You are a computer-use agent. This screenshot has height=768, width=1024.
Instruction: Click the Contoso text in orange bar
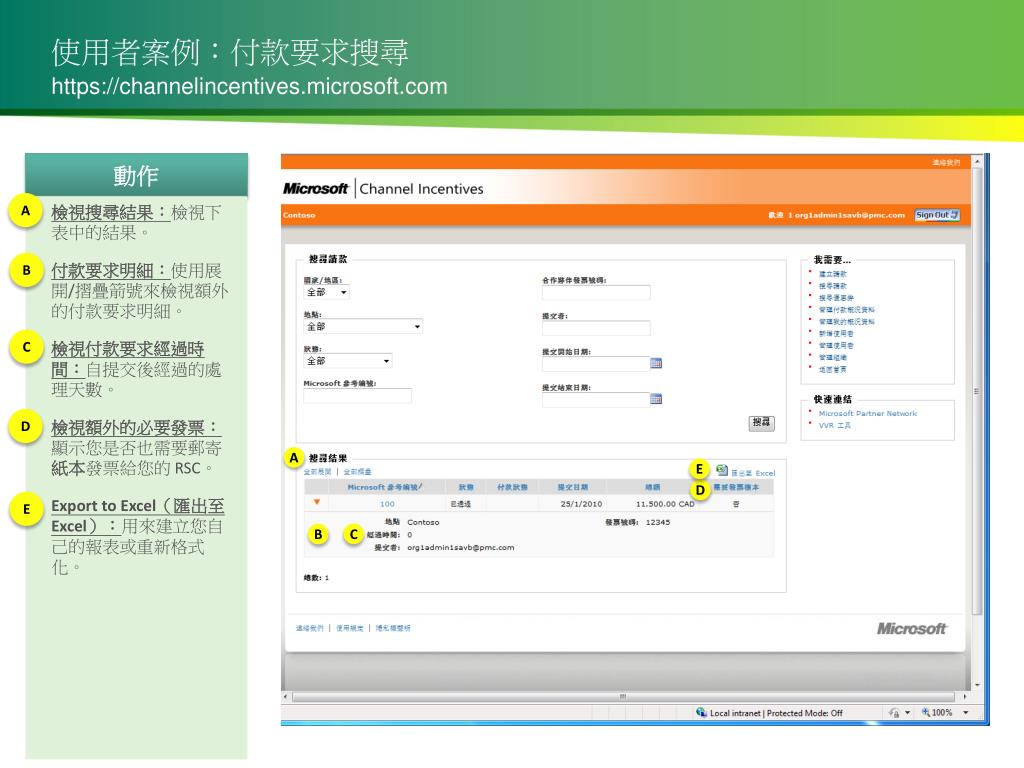[299, 215]
